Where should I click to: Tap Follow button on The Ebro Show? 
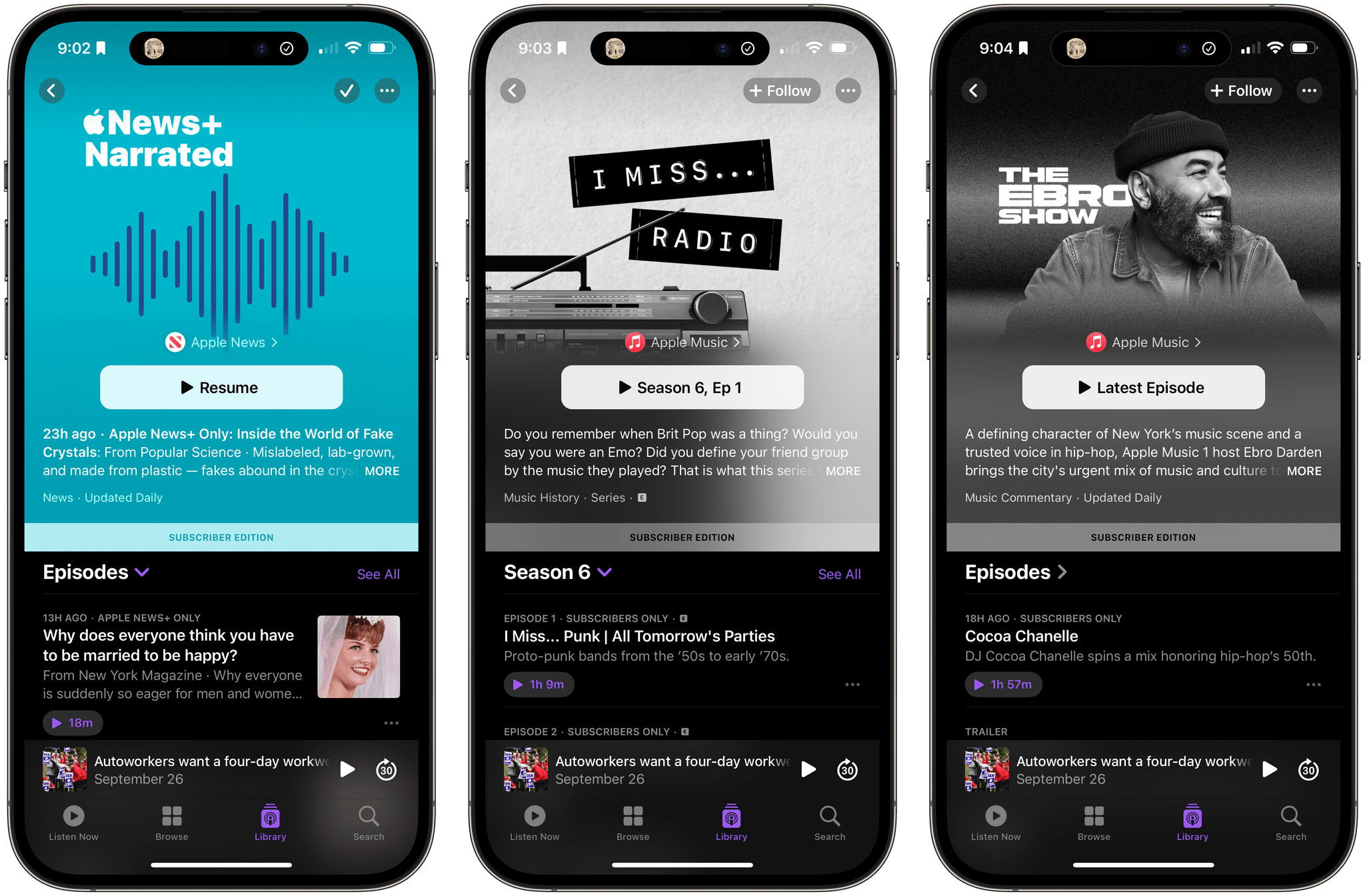tap(1244, 91)
